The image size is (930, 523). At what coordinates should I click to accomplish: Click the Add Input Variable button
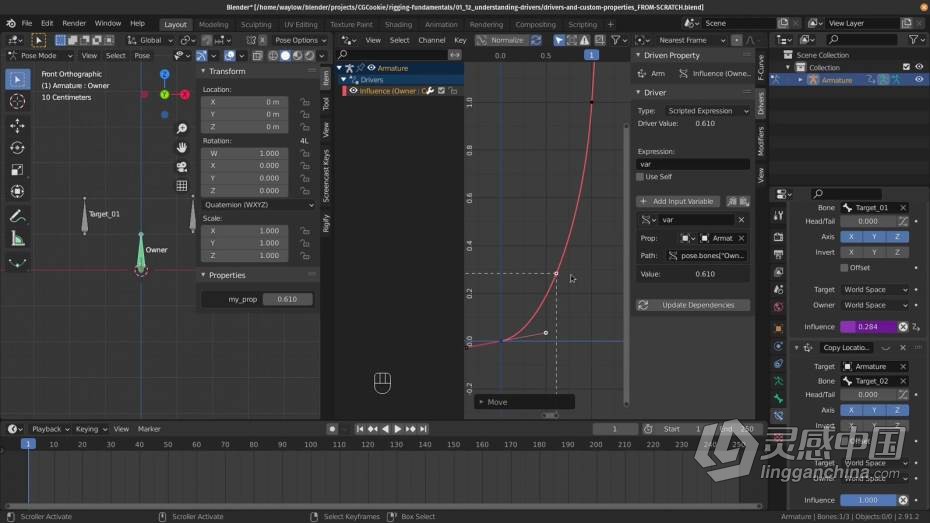pos(678,201)
